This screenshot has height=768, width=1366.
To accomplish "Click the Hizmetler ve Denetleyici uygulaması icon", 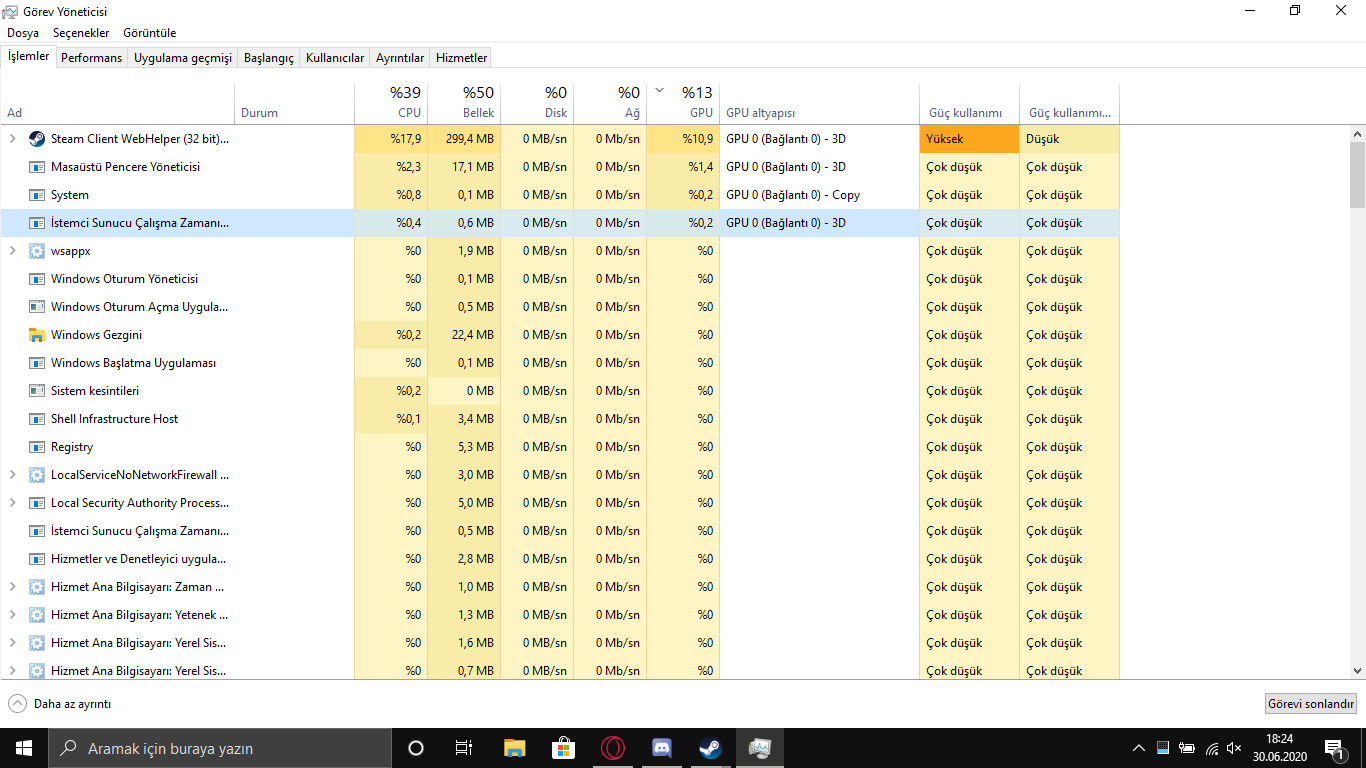I will click(x=37, y=559).
